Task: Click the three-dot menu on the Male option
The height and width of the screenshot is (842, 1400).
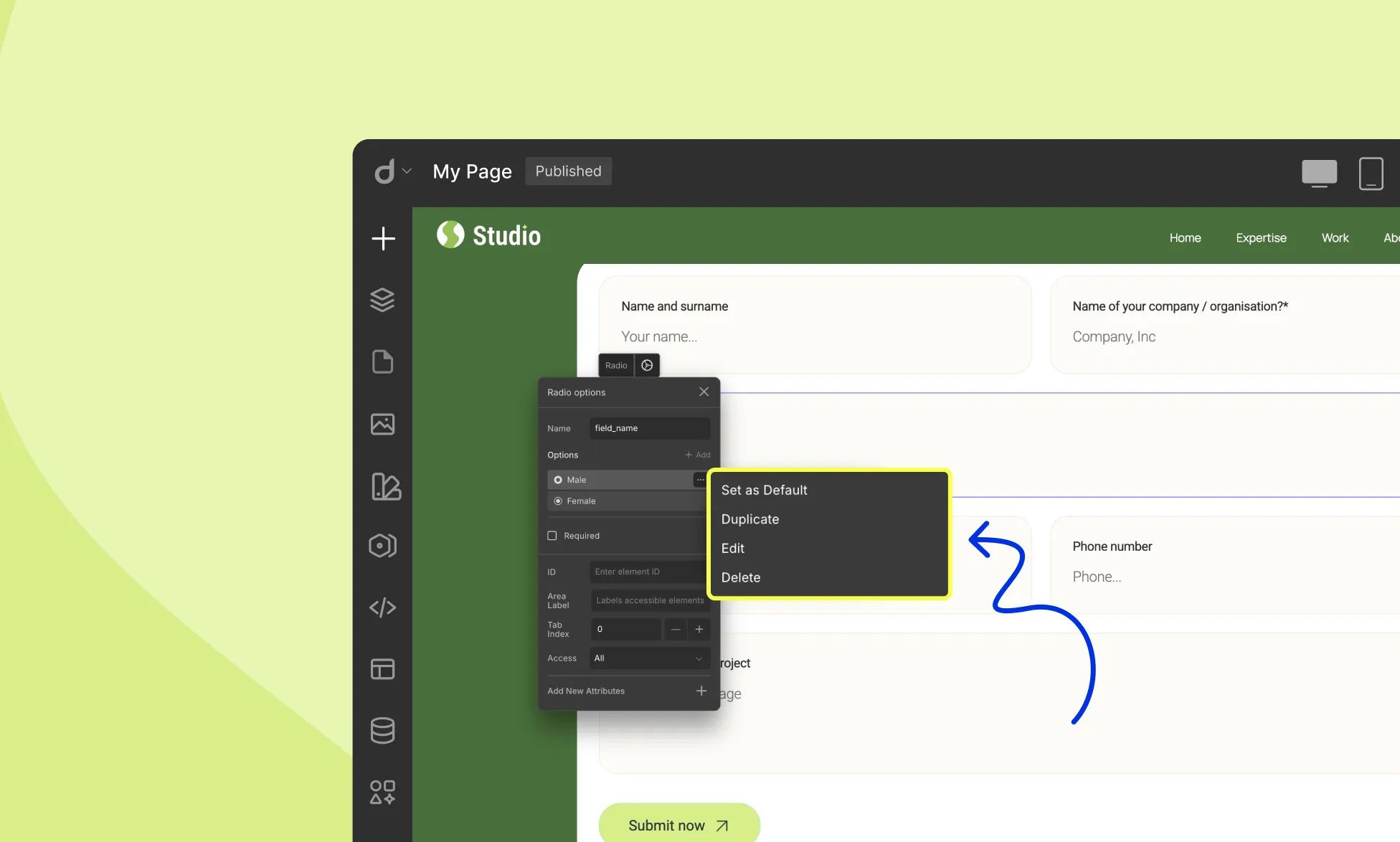Action: click(x=700, y=480)
